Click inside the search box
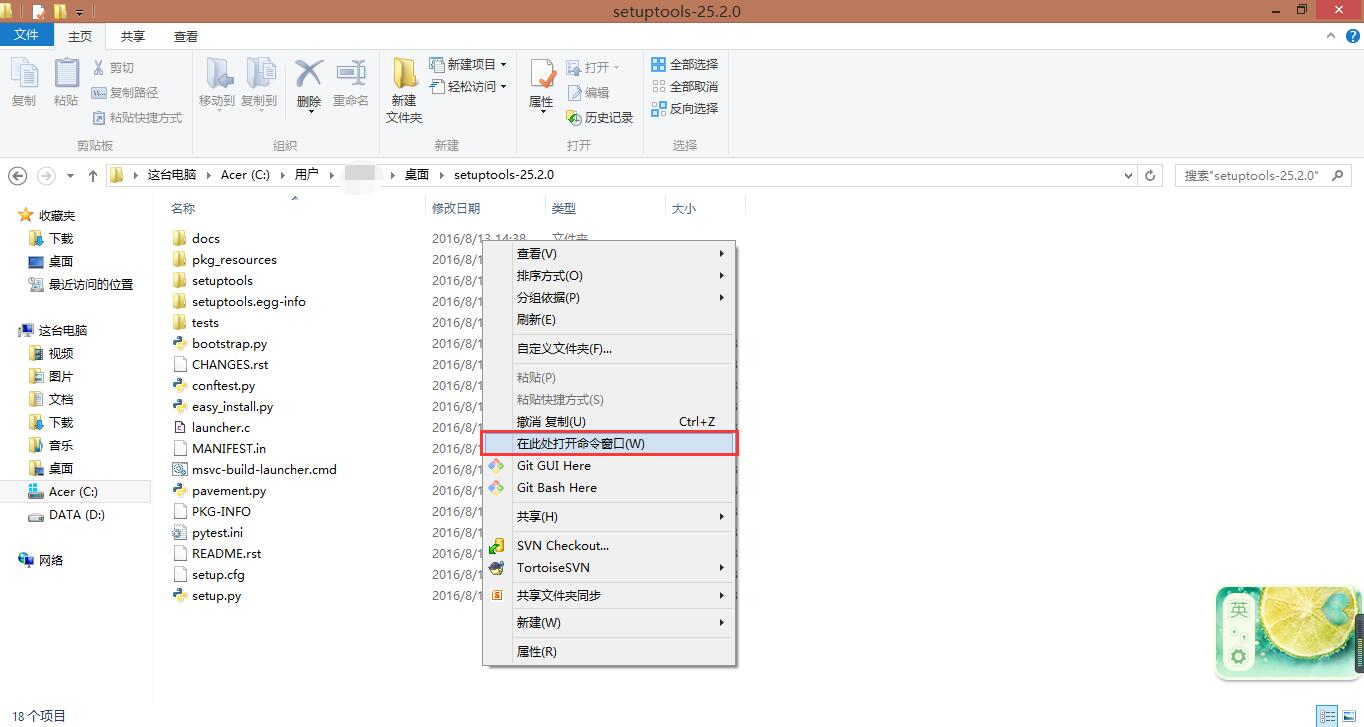The image size is (1364, 727). (1250, 175)
